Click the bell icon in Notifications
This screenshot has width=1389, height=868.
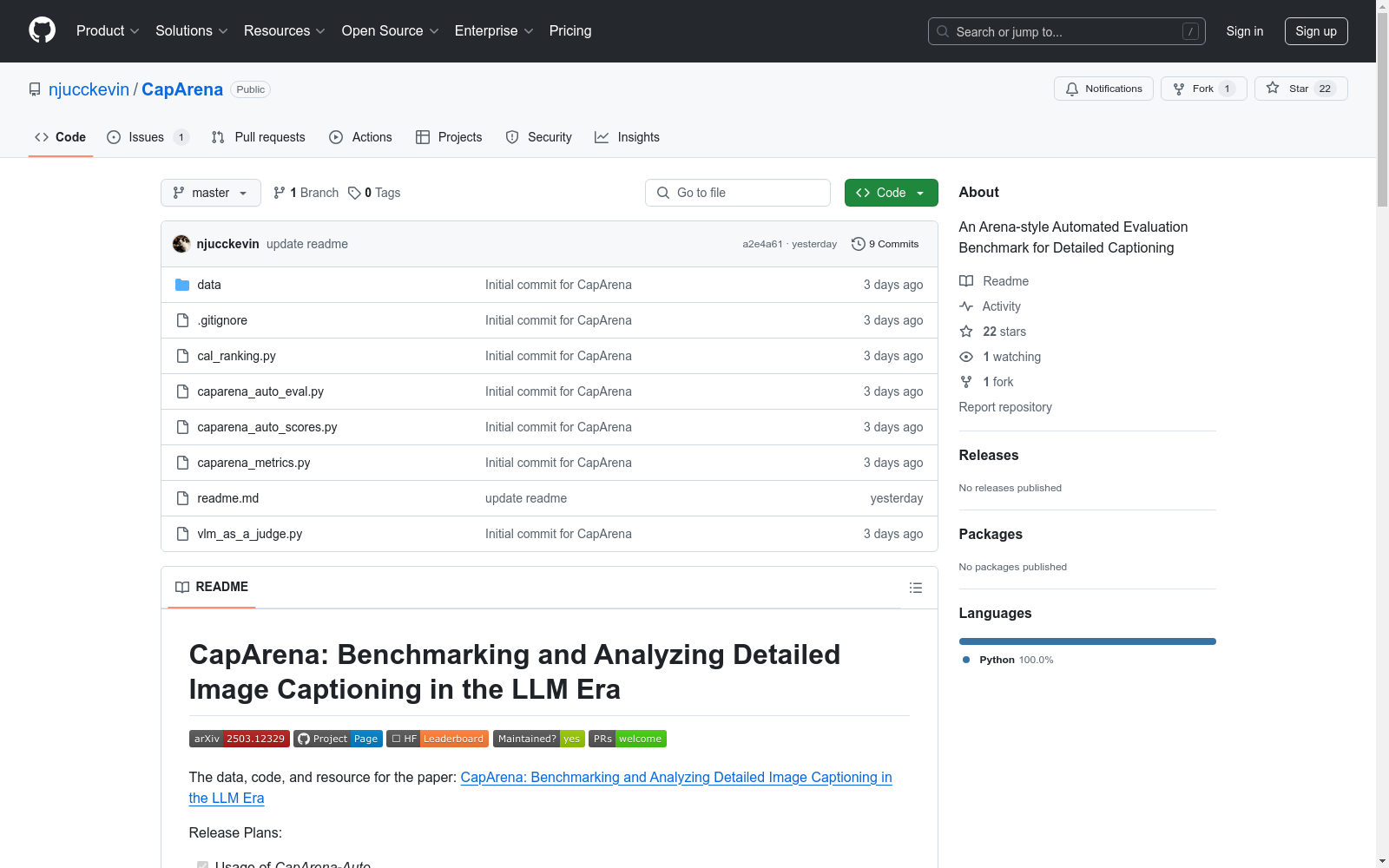point(1072,89)
